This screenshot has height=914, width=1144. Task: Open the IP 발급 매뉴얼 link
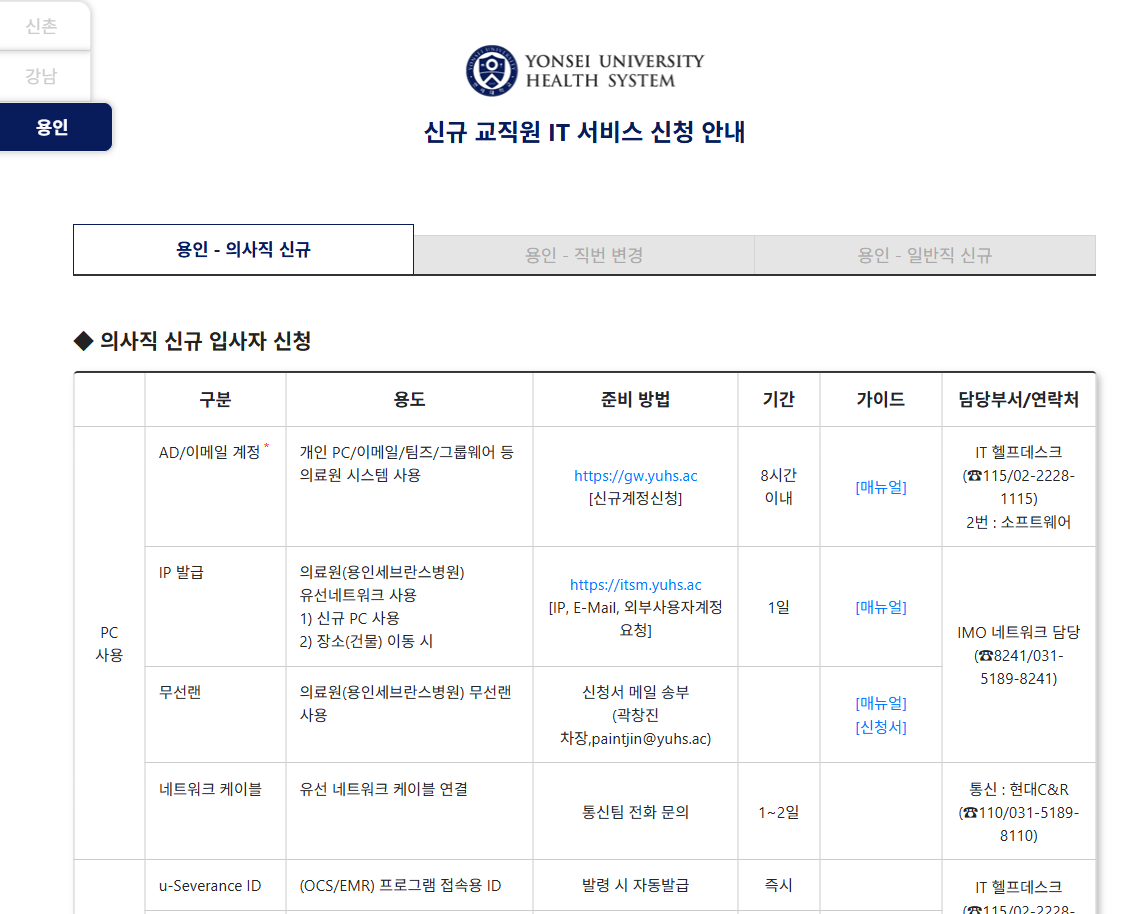pos(881,607)
